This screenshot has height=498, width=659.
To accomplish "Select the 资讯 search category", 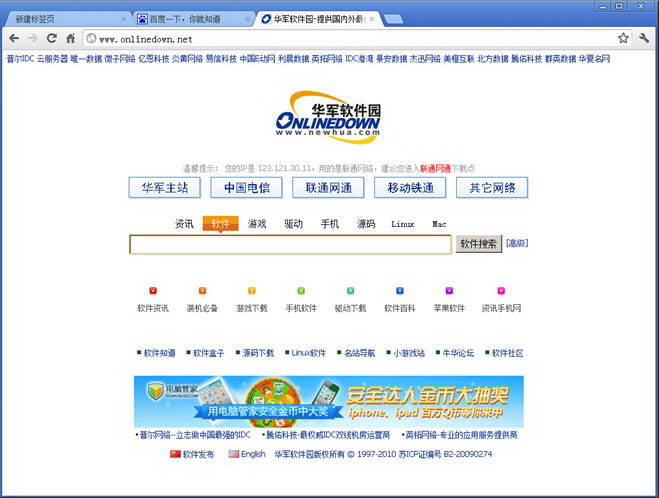I will click(x=184, y=224).
